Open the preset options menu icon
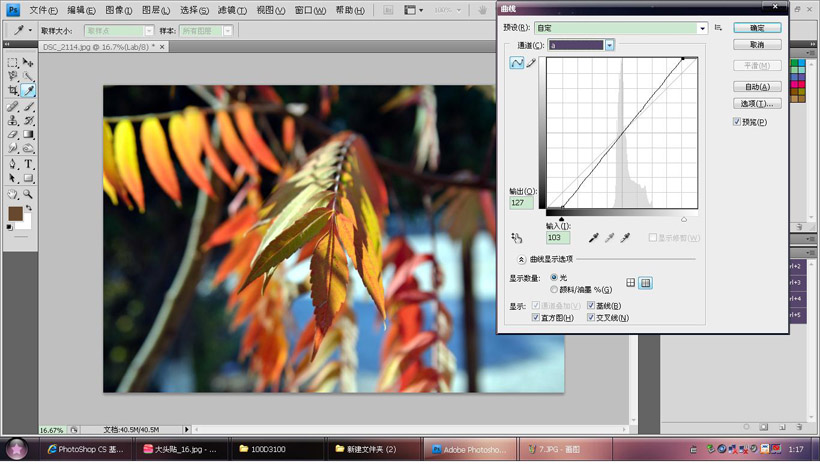 click(x=719, y=28)
